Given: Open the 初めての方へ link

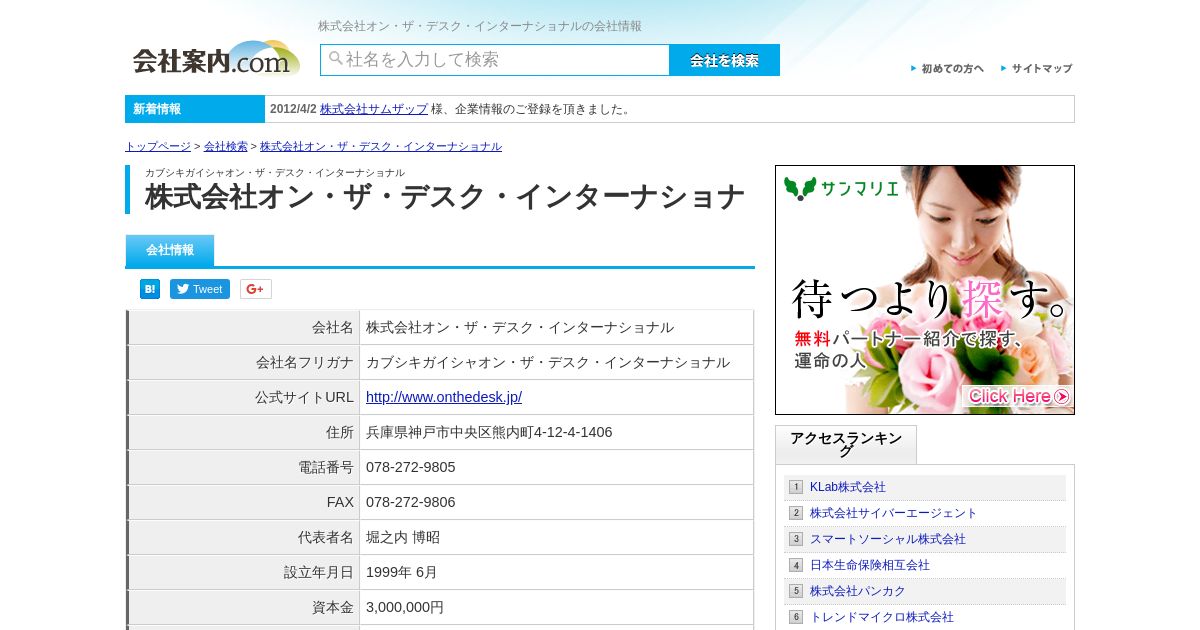Looking at the screenshot, I should click(x=947, y=69).
